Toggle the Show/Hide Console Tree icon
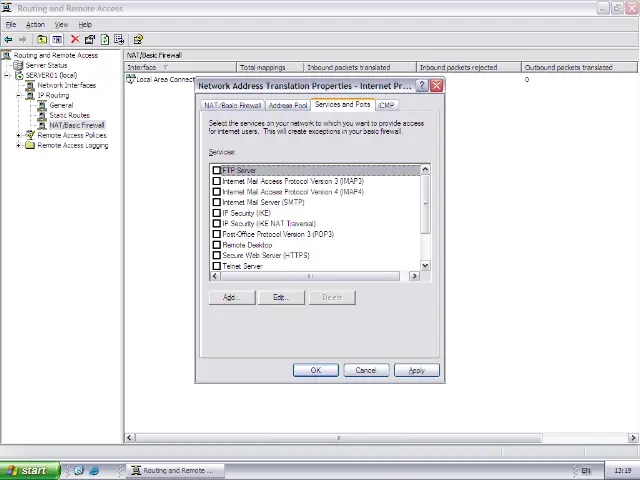The height and width of the screenshot is (480, 640). [57, 40]
